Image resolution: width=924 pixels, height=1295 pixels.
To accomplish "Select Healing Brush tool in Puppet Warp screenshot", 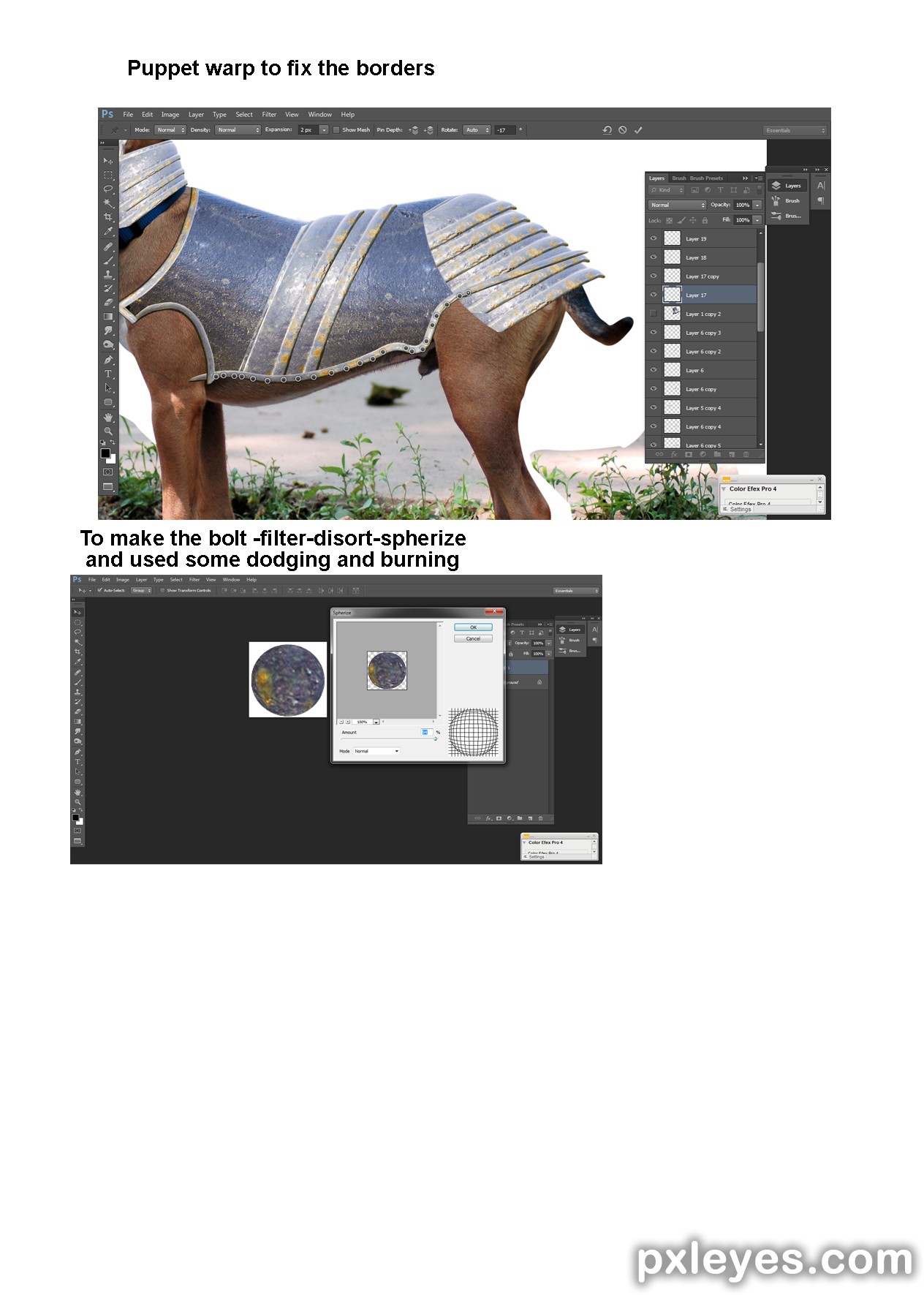I will click(x=107, y=247).
